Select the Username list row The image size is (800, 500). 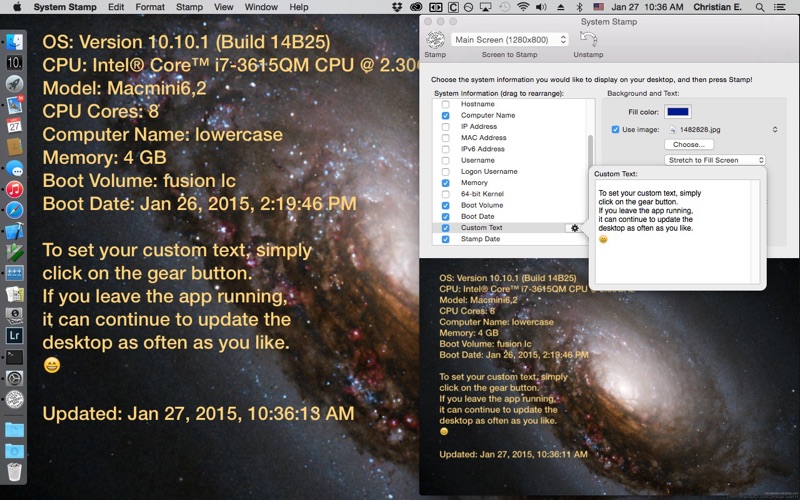(x=510, y=160)
